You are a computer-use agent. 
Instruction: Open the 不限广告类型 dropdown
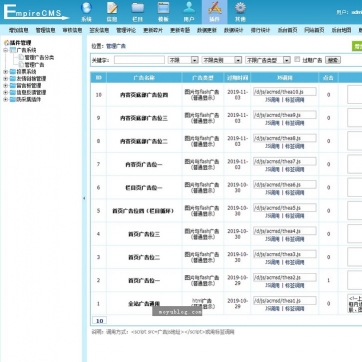coord(268,60)
